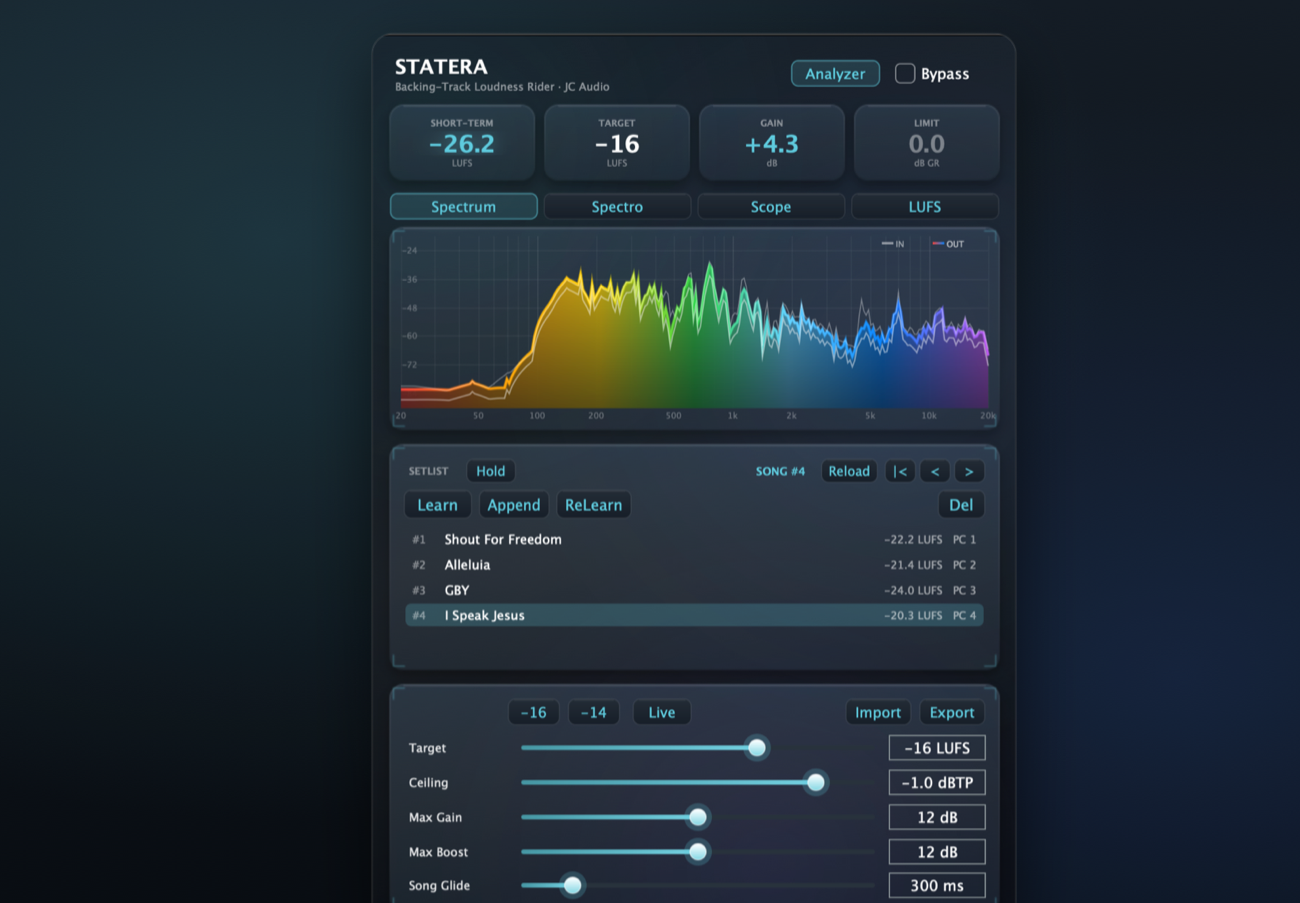Select song #1 Shout For Freedom
The width and height of the screenshot is (1300, 903).
[694, 539]
